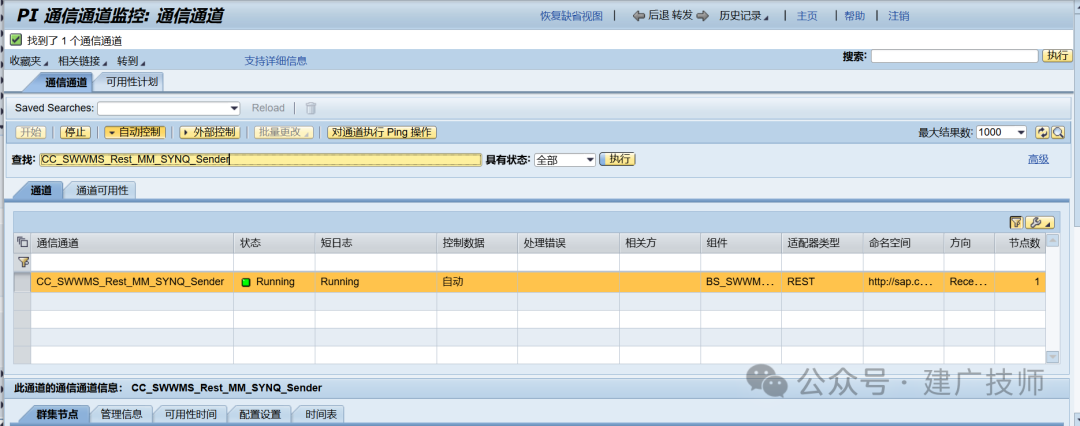This screenshot has height=426, width=1080.
Task: Switch to the 通信通道 tab
Action: point(66,83)
